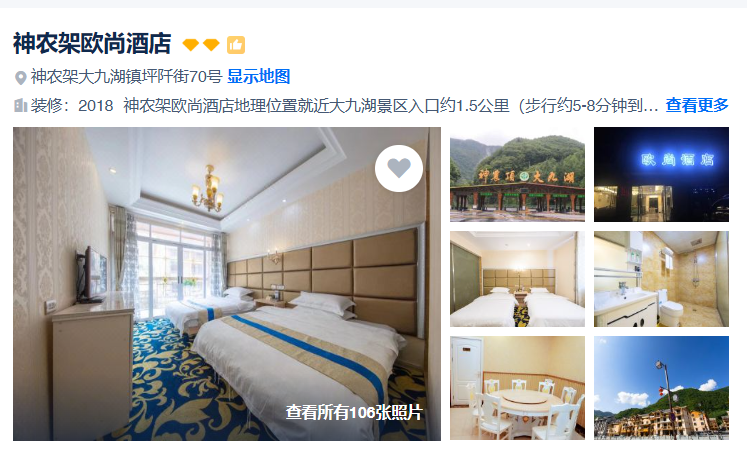Click the 装修：2018 renovation info text
The image size is (747, 454).
tap(72, 105)
